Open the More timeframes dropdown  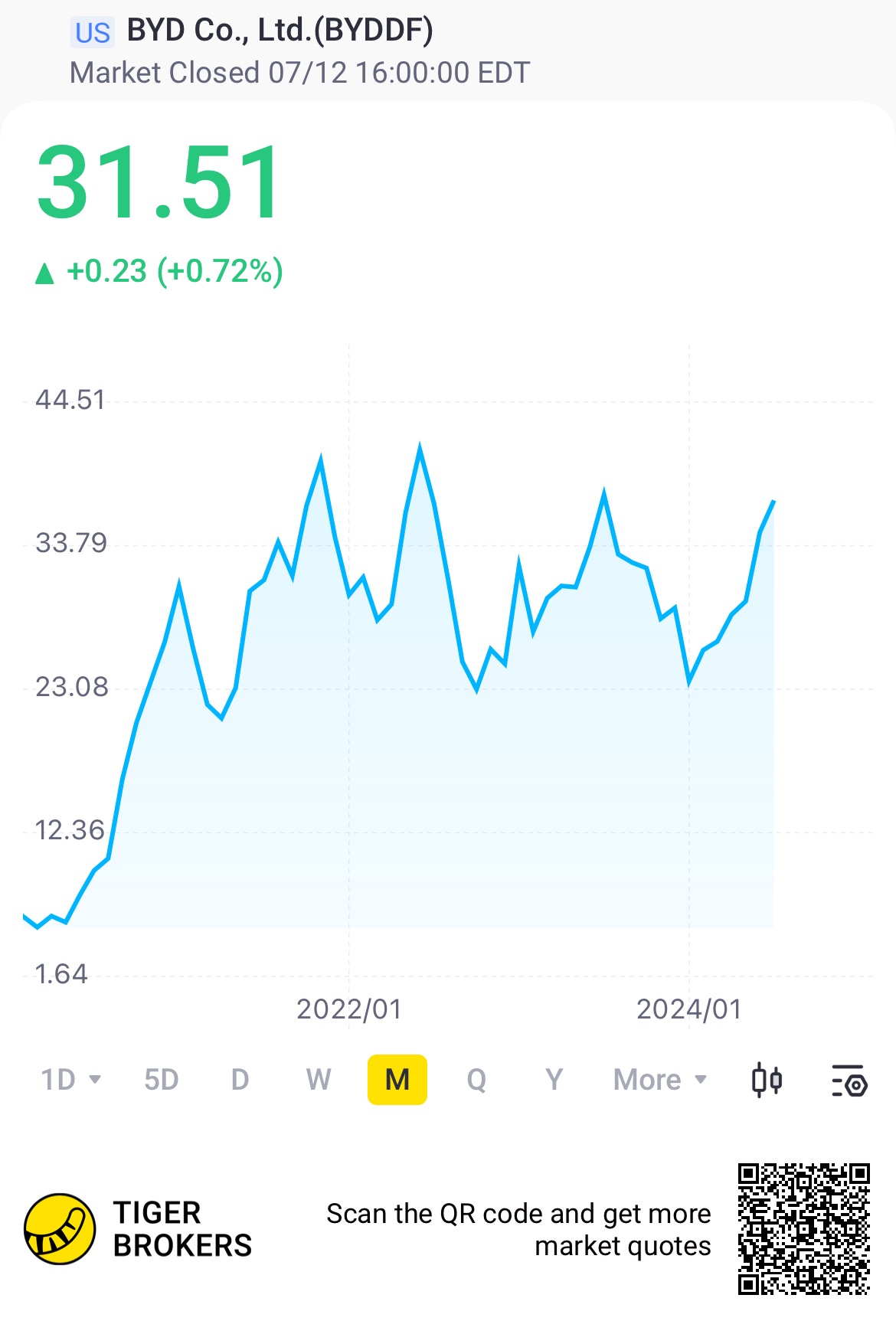(x=660, y=1080)
